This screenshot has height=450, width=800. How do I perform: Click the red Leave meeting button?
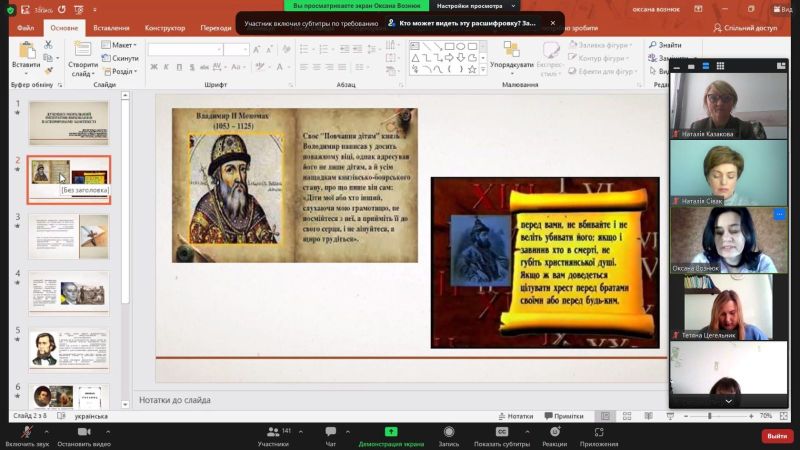tap(776, 436)
